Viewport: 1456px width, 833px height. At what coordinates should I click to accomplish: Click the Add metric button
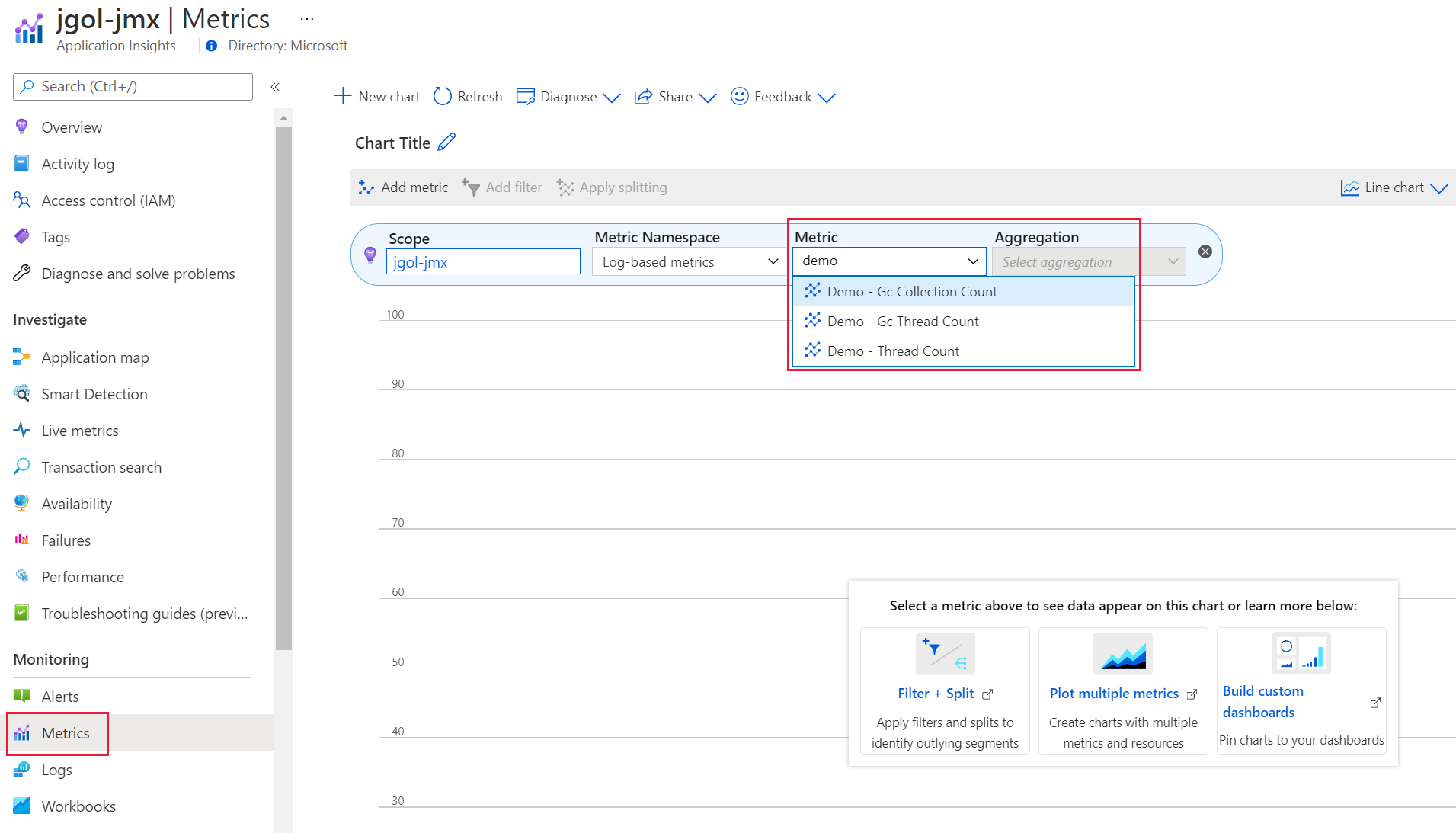pyautogui.click(x=403, y=187)
